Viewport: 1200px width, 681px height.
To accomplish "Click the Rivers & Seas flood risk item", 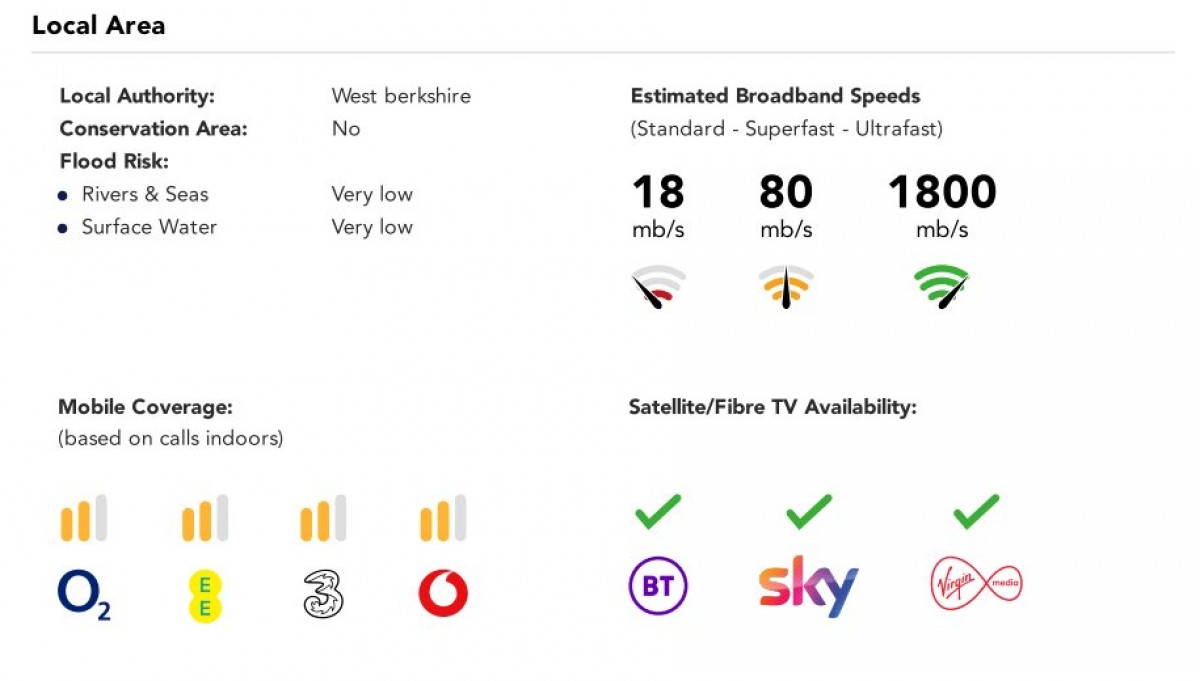I will click(x=145, y=194).
